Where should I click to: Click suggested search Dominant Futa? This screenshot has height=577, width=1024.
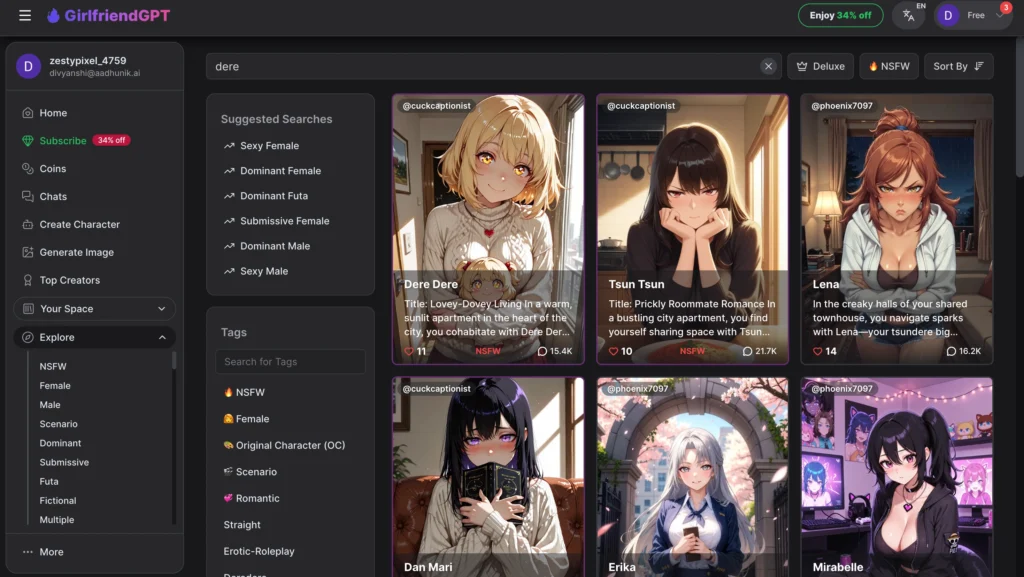point(274,196)
